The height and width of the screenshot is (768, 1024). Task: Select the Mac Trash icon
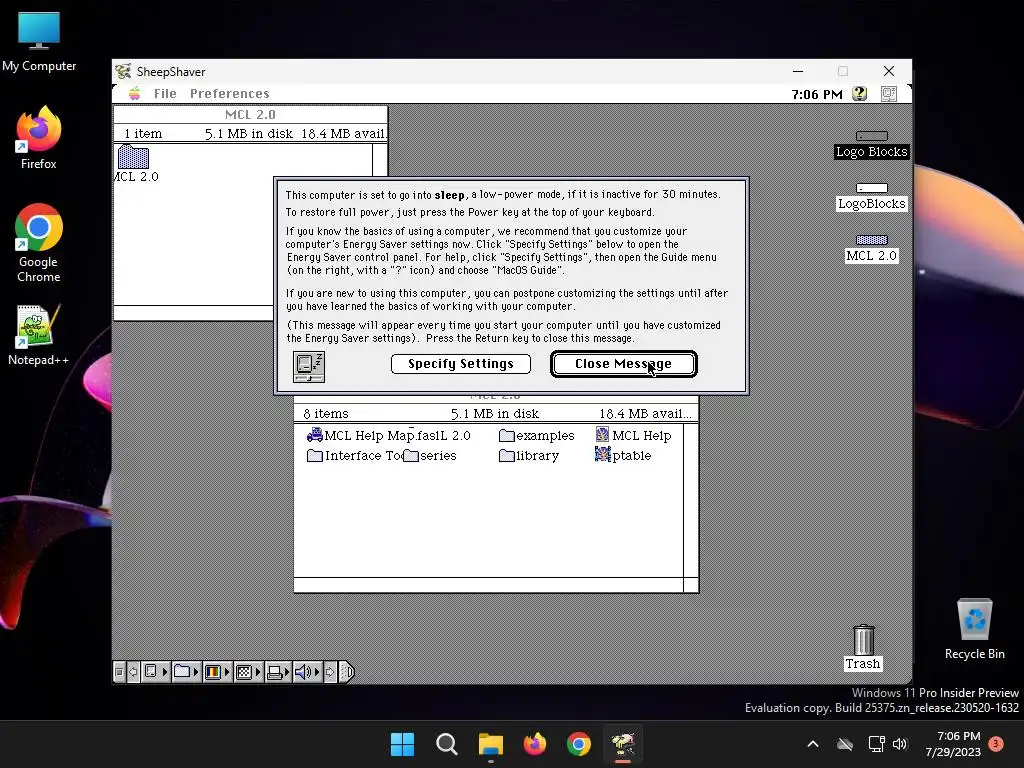[863, 640]
